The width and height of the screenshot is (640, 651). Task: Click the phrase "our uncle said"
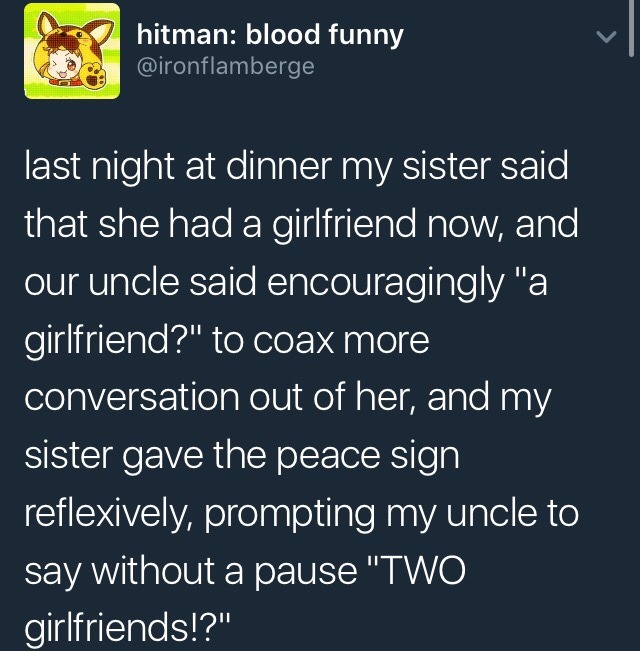click(x=140, y=283)
